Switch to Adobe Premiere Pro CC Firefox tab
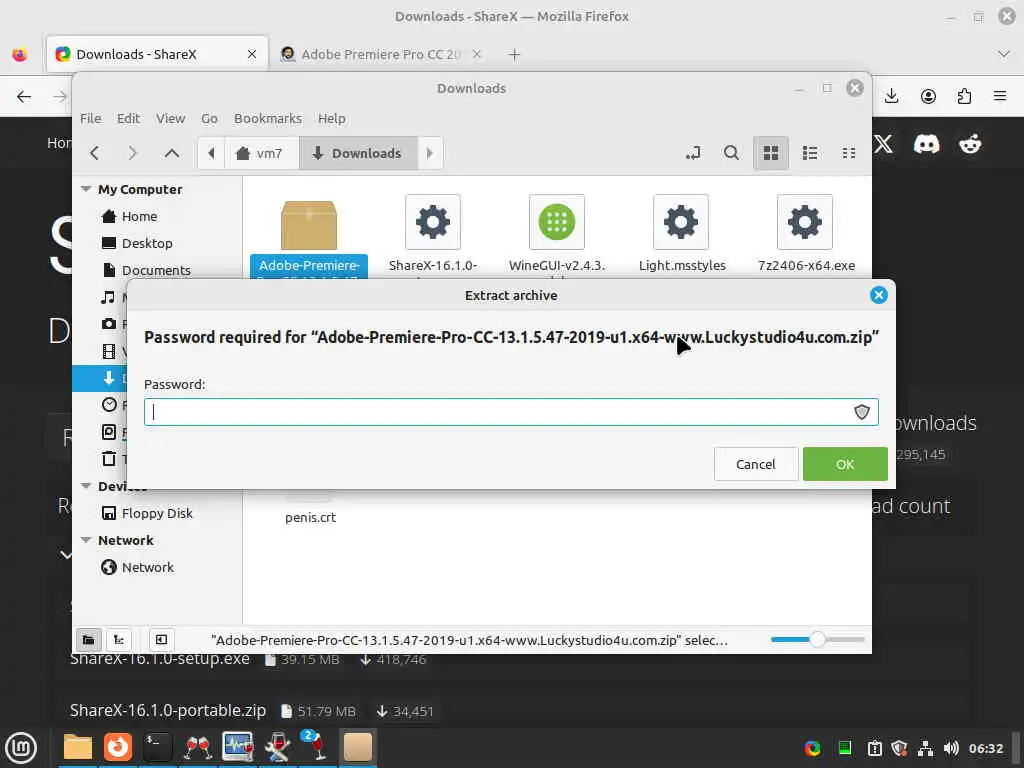The width and height of the screenshot is (1024, 768). click(x=380, y=54)
